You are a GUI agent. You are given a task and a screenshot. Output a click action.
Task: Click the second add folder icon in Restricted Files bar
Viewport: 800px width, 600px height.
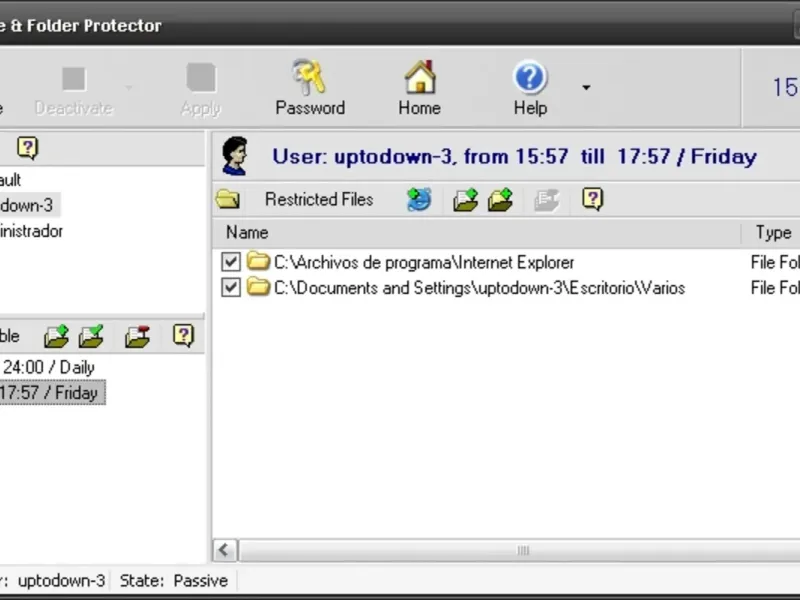coord(500,199)
